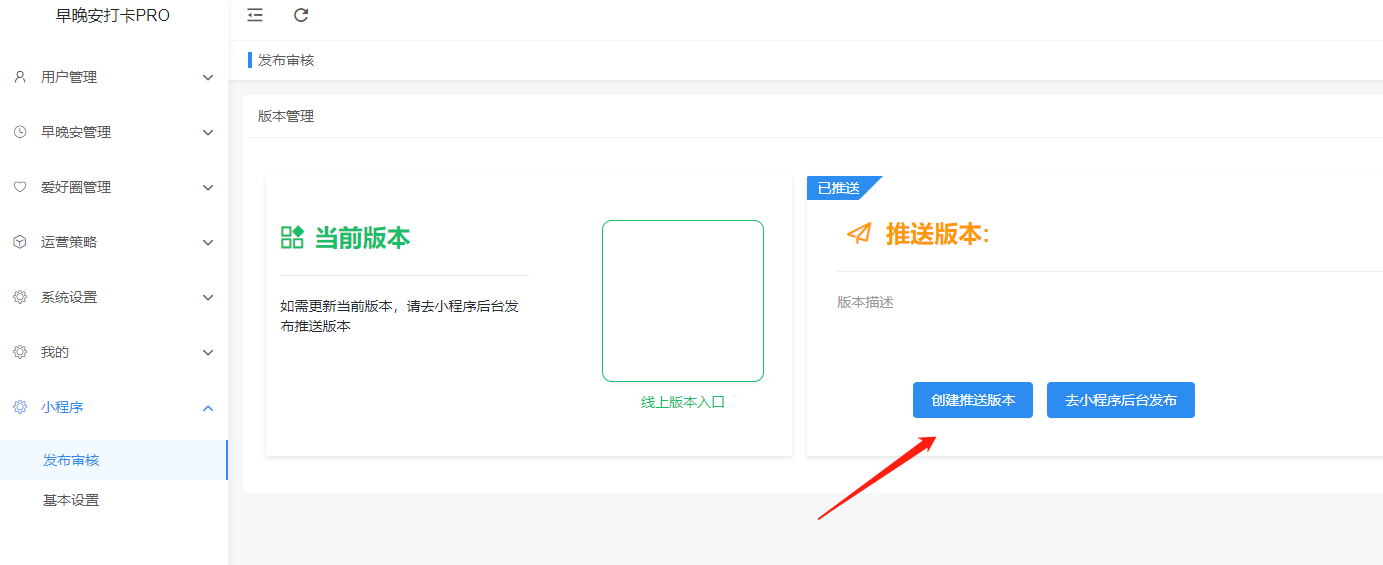Click the cube icon beside 运营策略
The height and width of the screenshot is (565, 1383).
pyautogui.click(x=20, y=242)
